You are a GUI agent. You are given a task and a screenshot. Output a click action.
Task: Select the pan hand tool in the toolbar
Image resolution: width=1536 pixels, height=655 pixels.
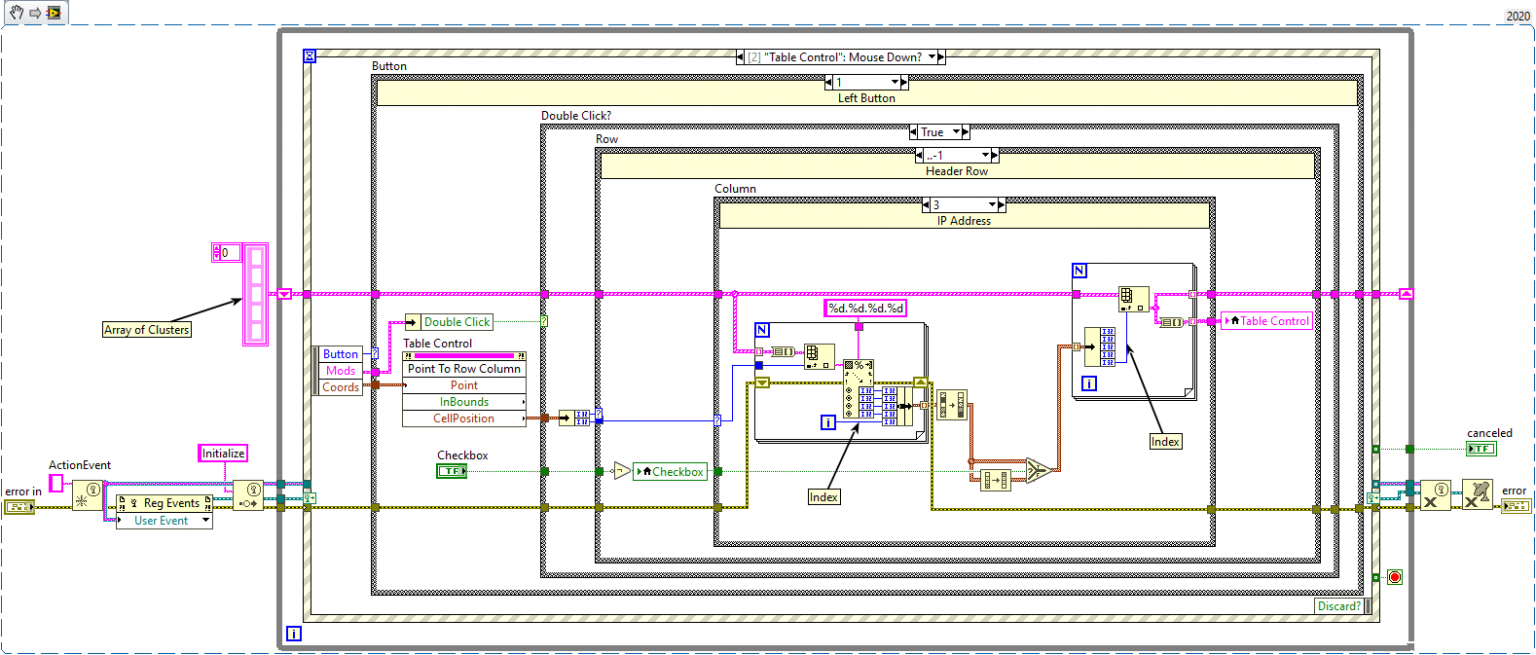point(16,14)
